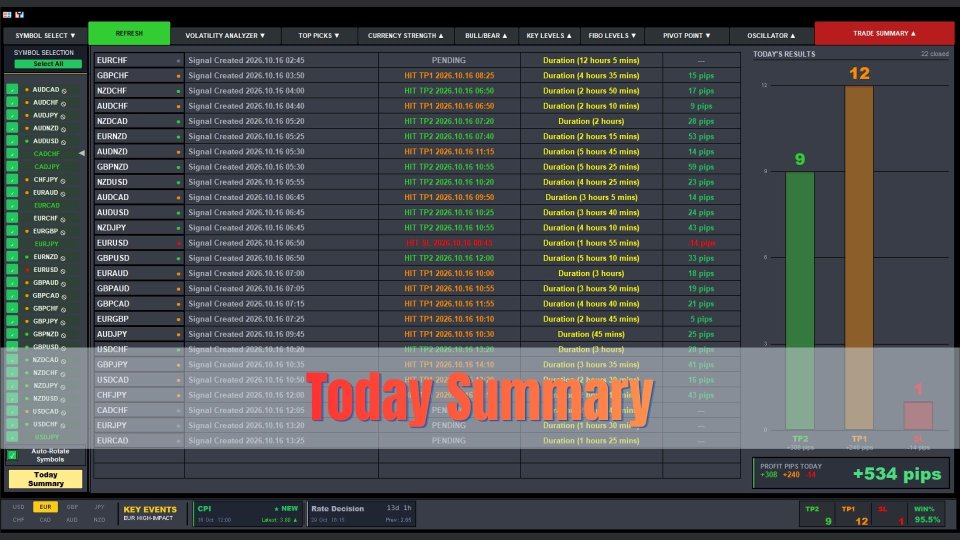Toggle the GBPCAD symbol checkbox
This screenshot has height=540, width=960.
(12, 295)
